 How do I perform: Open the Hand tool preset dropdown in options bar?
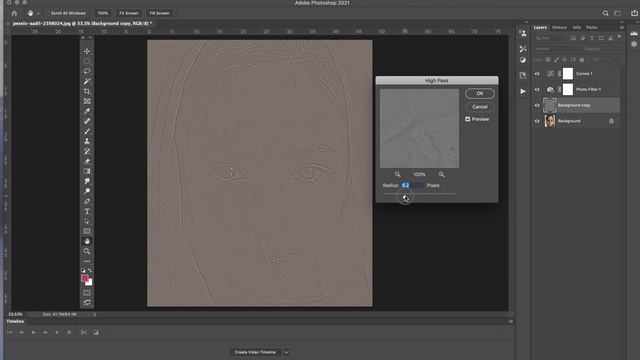[x=38, y=13]
